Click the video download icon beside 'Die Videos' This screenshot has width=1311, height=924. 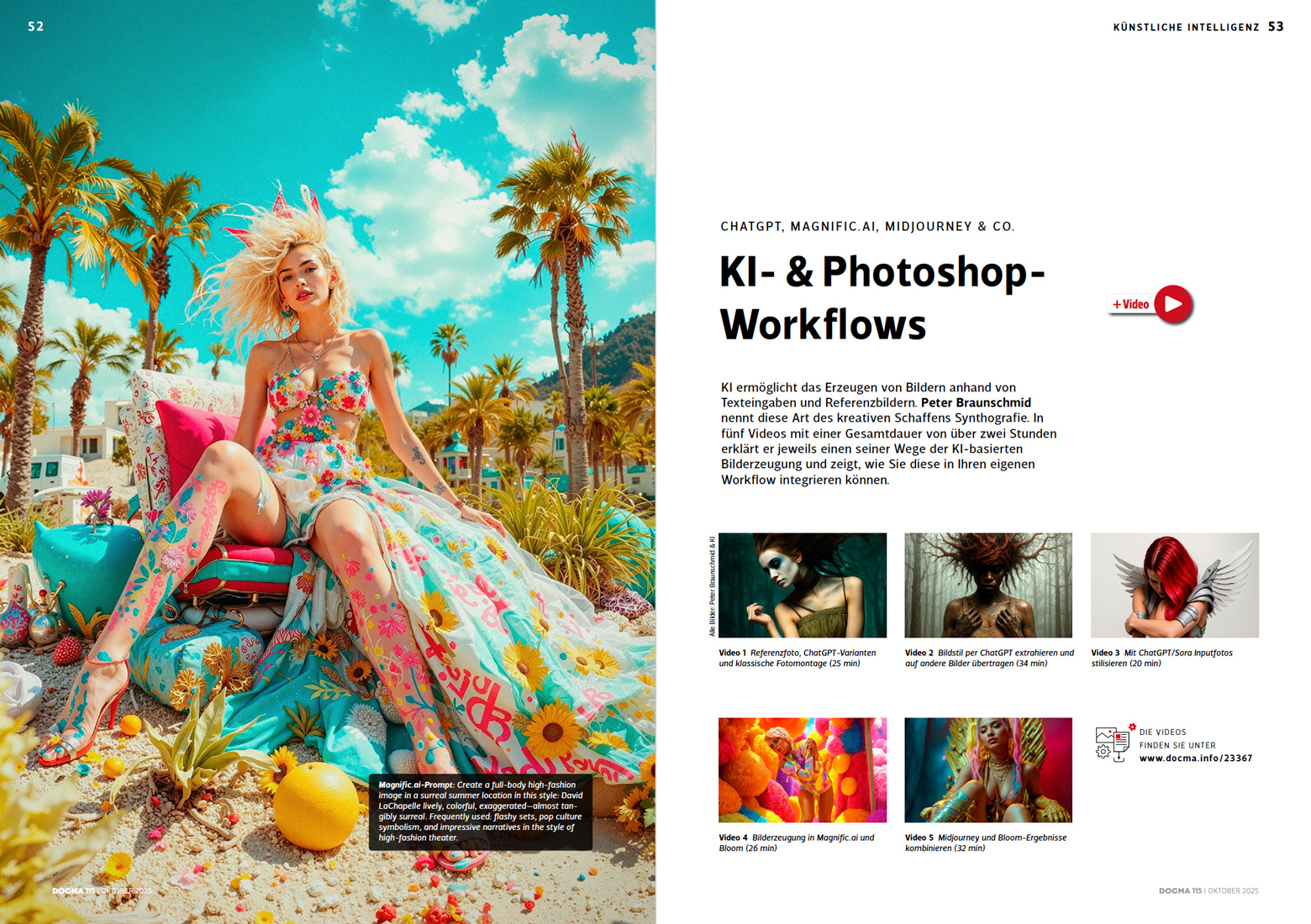click(x=1115, y=743)
